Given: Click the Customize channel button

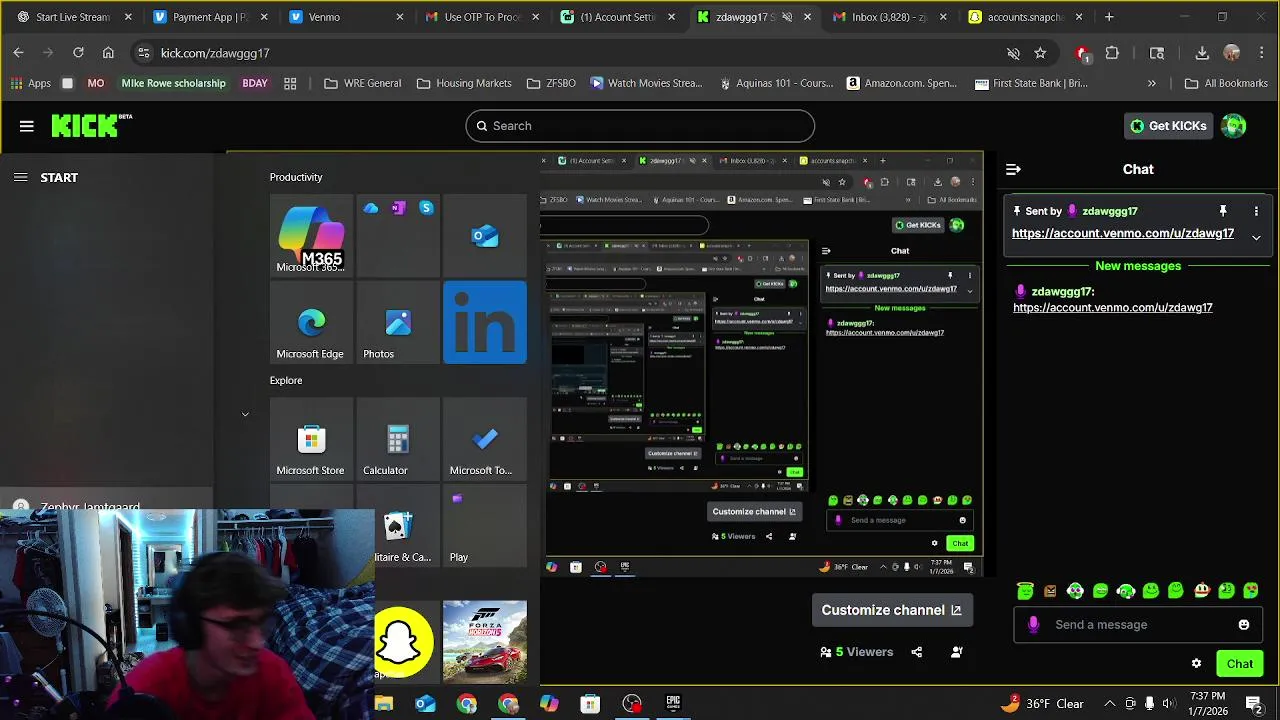Looking at the screenshot, I should click(891, 610).
